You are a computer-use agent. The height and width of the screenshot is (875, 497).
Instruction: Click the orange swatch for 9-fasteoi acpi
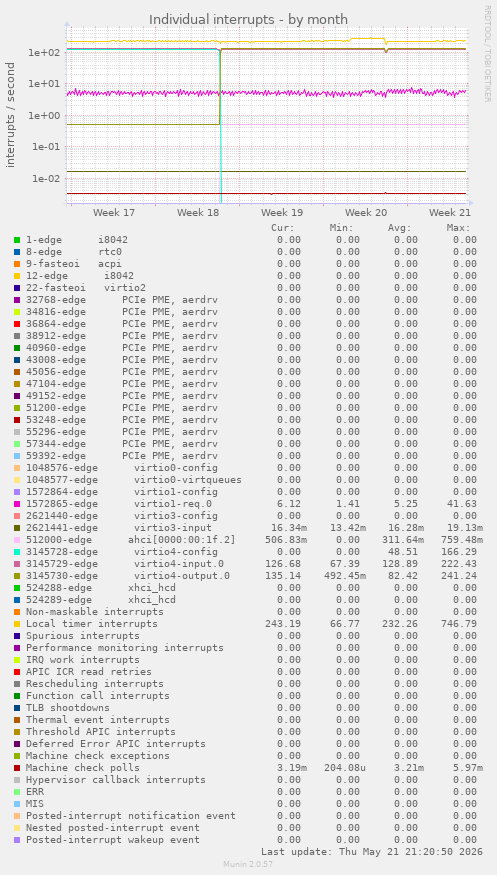click(17, 264)
